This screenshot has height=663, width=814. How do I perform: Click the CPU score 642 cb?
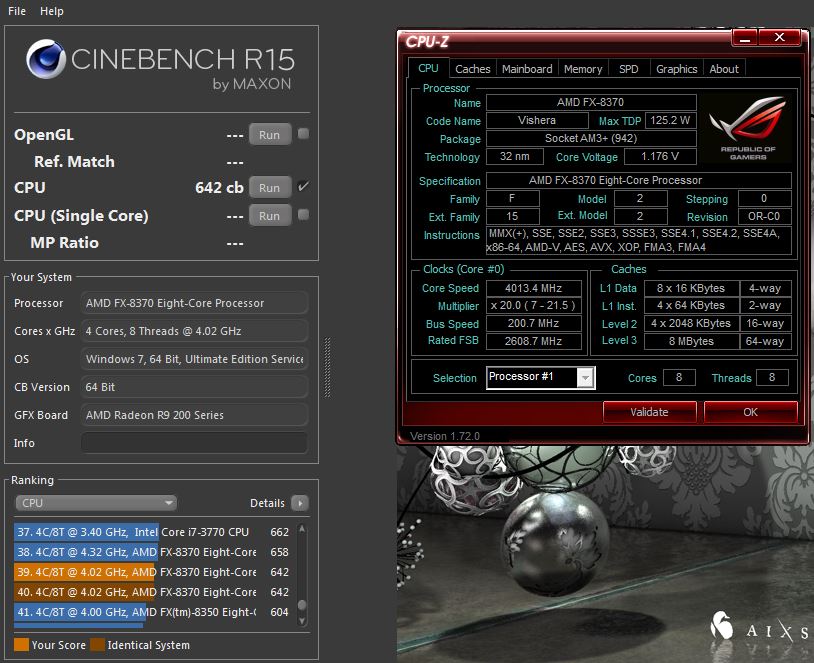tap(219, 188)
